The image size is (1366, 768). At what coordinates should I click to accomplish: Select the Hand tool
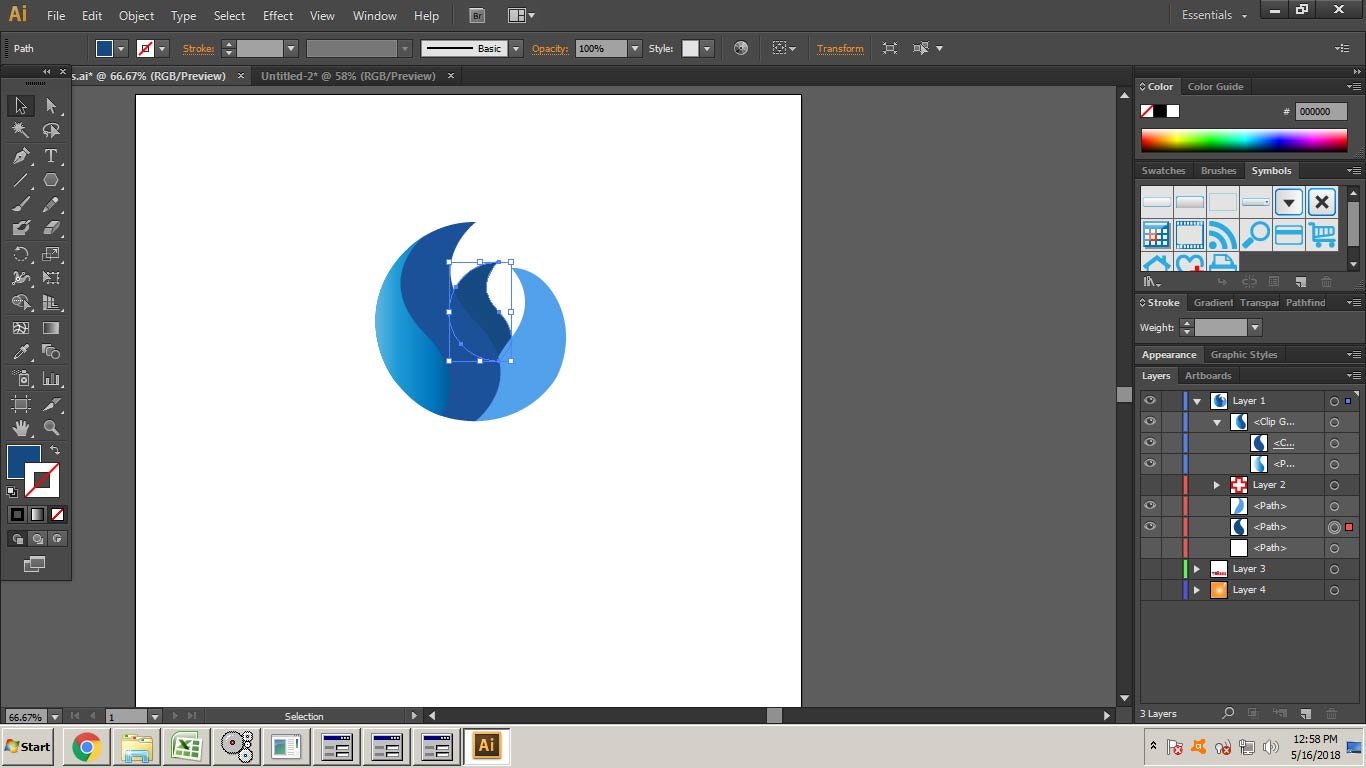point(20,428)
